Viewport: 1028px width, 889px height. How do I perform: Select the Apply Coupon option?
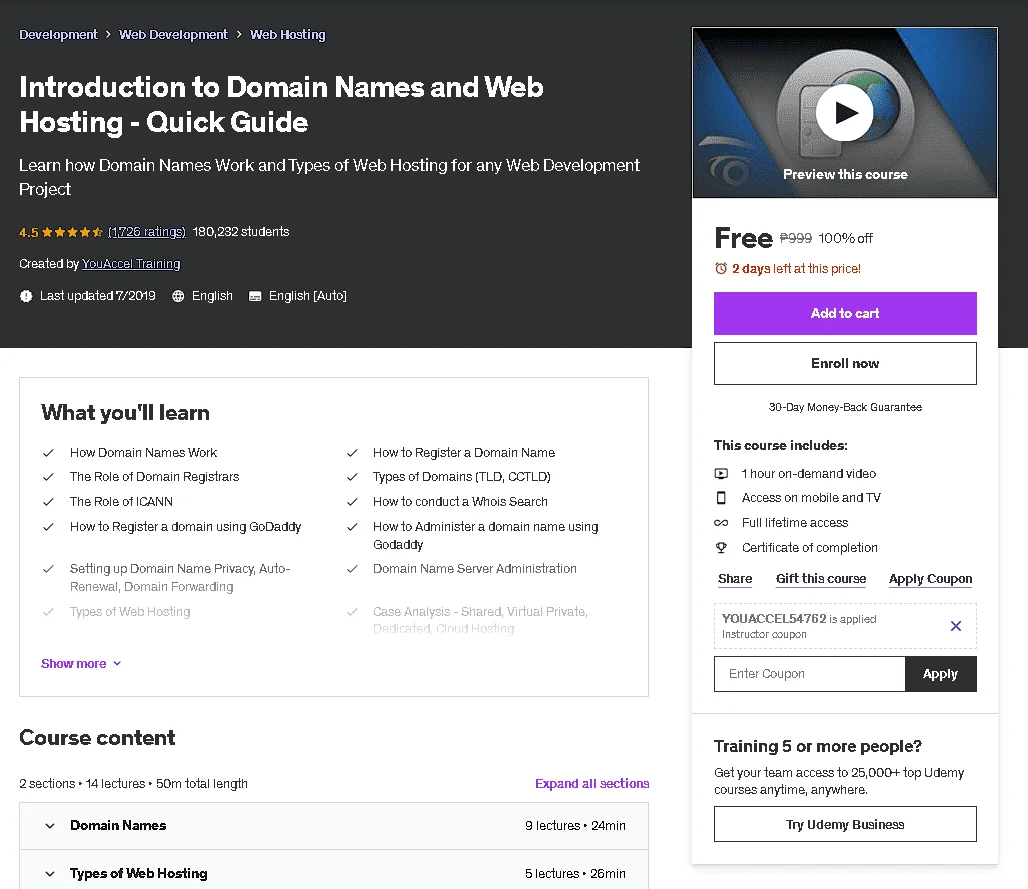click(930, 579)
